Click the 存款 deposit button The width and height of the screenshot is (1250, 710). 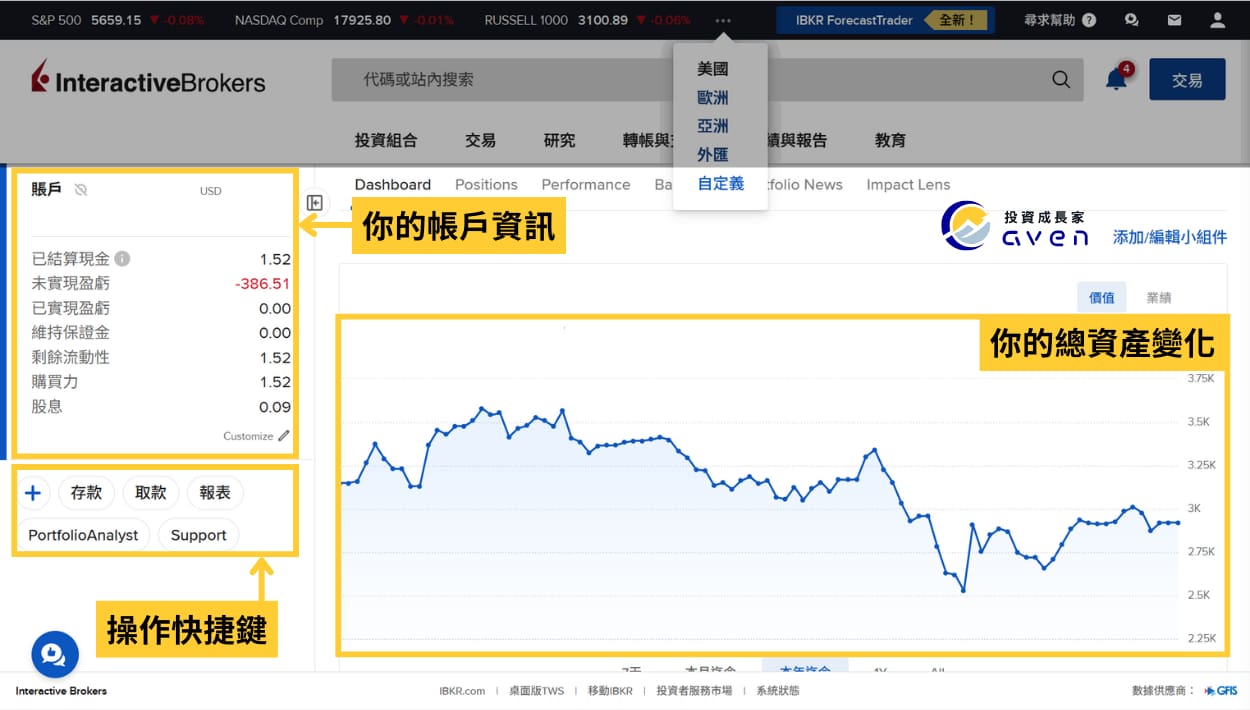pos(87,492)
